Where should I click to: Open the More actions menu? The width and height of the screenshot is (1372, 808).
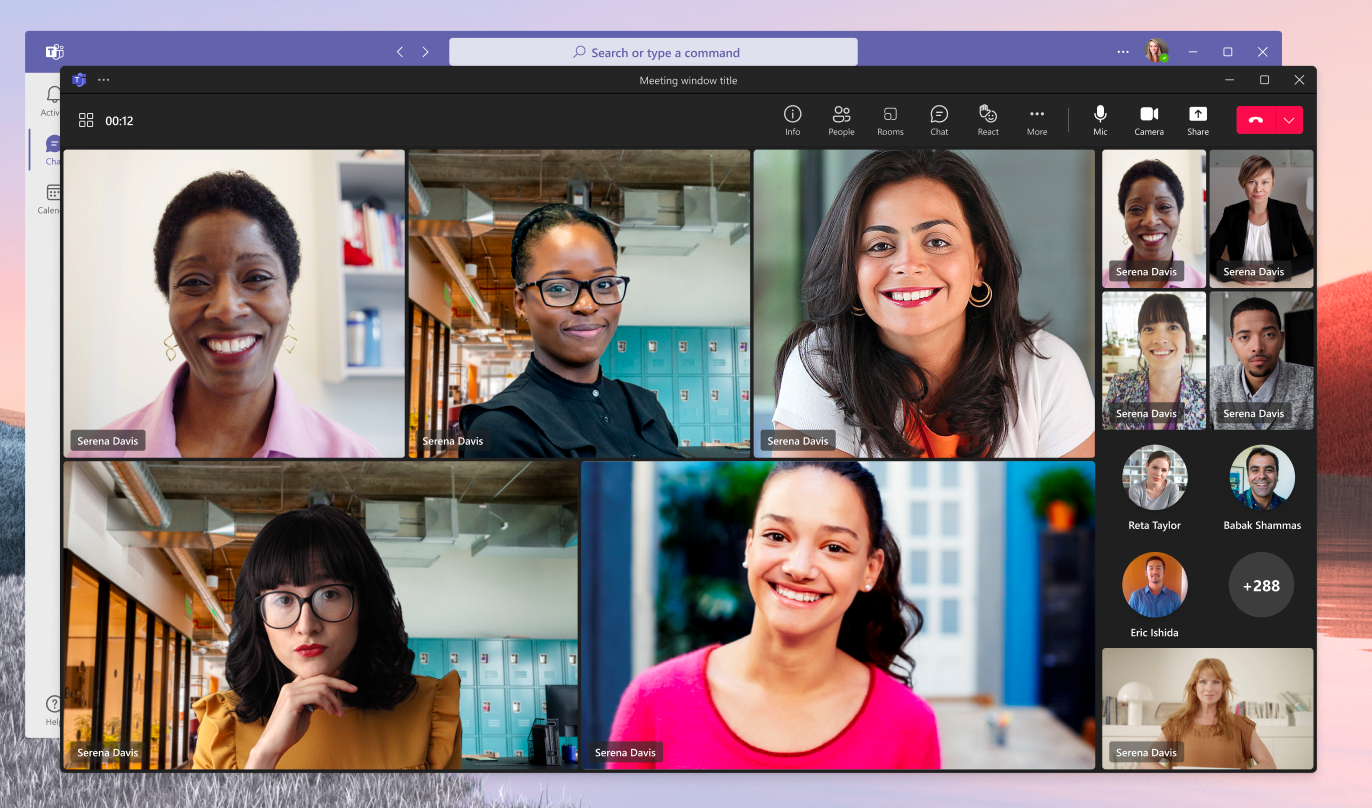tap(1037, 119)
